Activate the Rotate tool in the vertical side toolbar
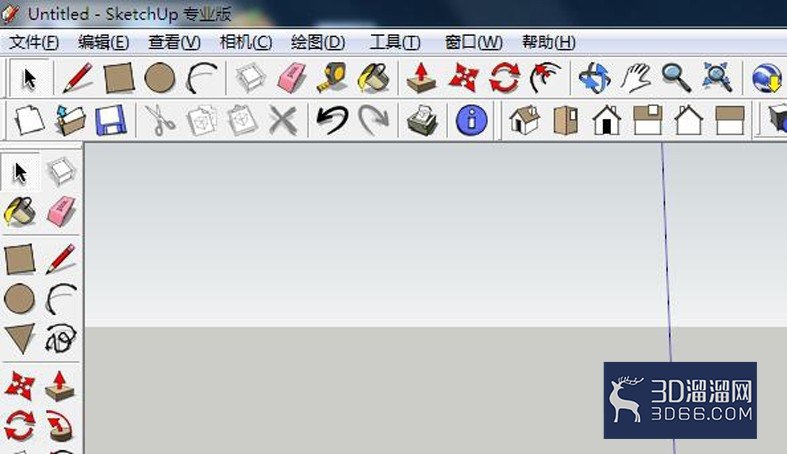The width and height of the screenshot is (787, 454). click(x=20, y=426)
